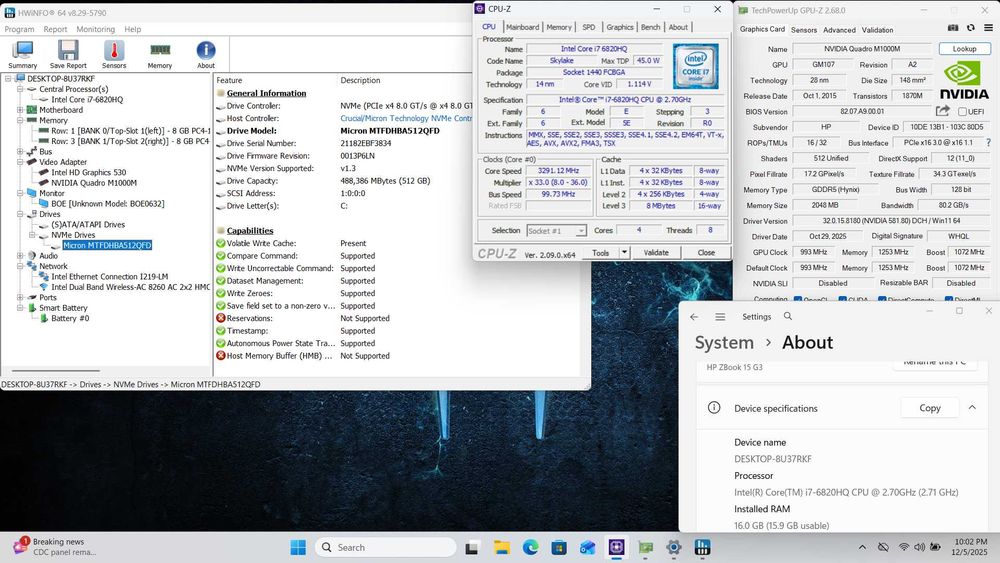Open the About info icon in HWiNFO
This screenshot has width=1000, height=563.
tap(205, 54)
